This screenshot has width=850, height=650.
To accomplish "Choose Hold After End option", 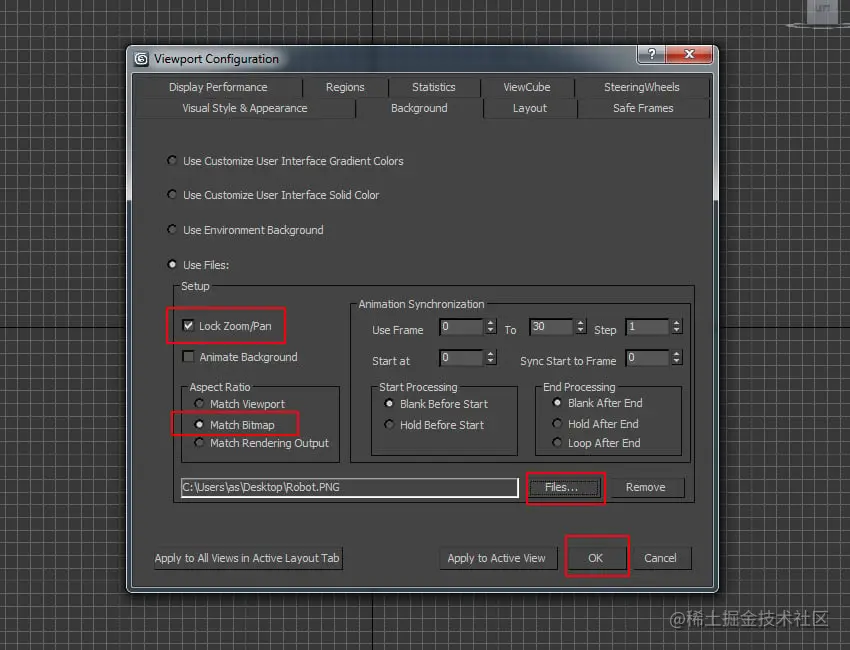I will click(x=557, y=423).
